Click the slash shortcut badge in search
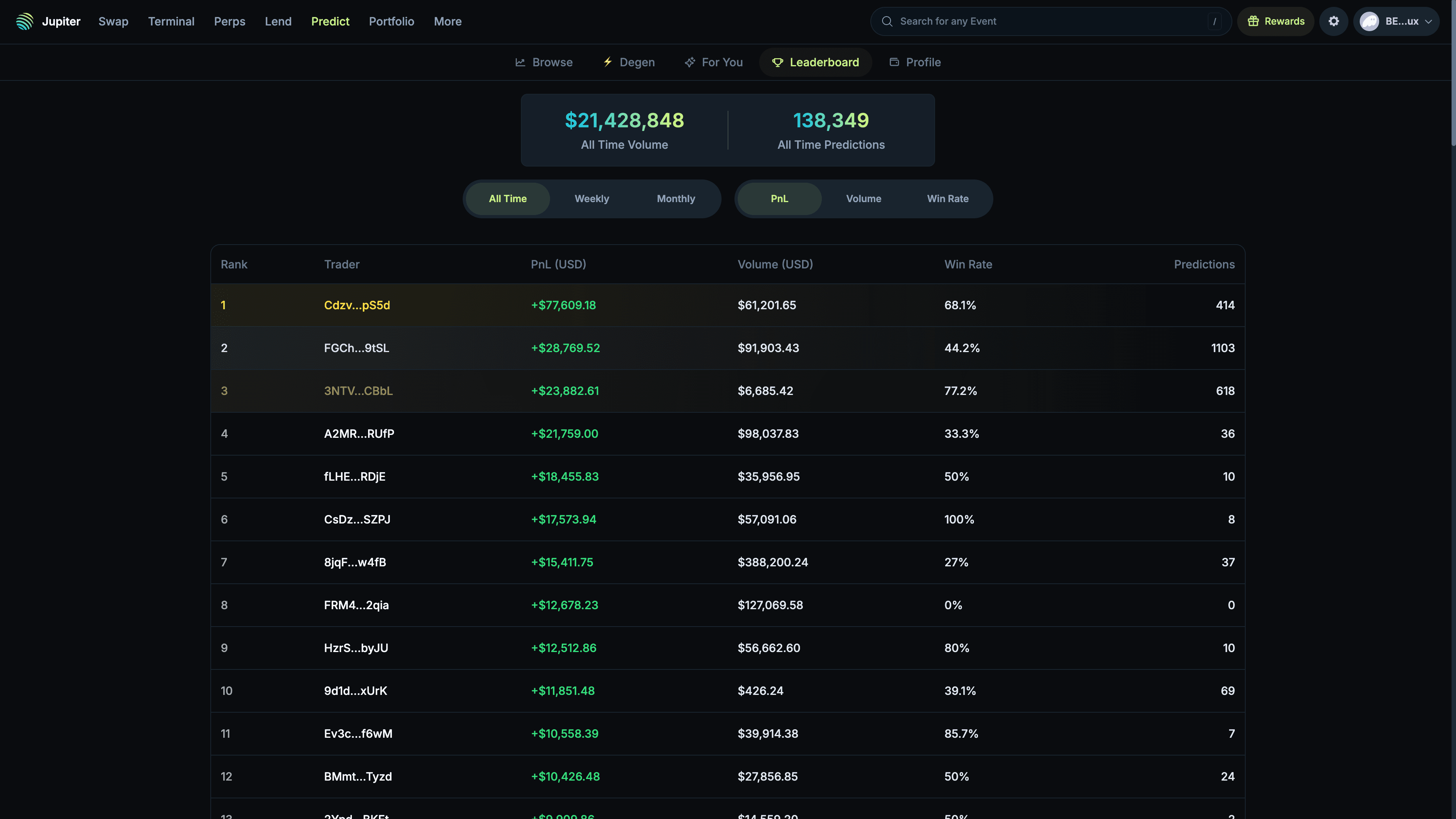The image size is (1456, 819). 1214,21
